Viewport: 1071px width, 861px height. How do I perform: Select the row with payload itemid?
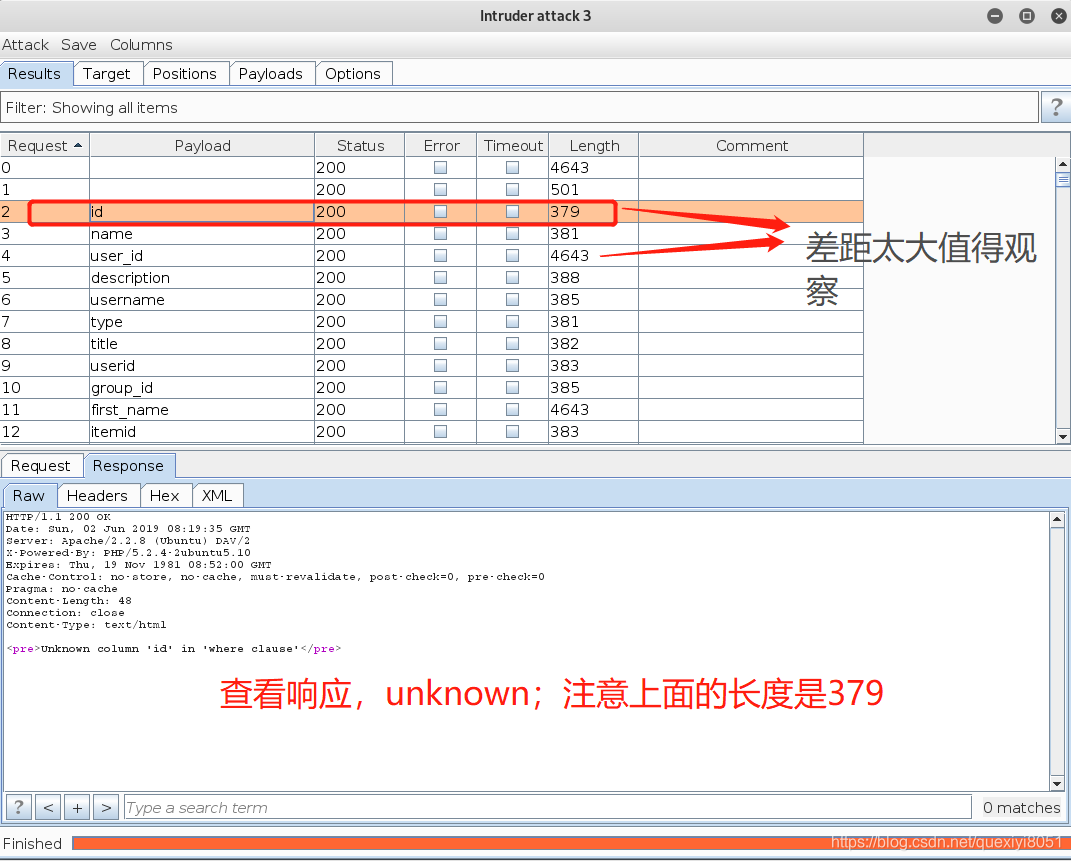432,432
